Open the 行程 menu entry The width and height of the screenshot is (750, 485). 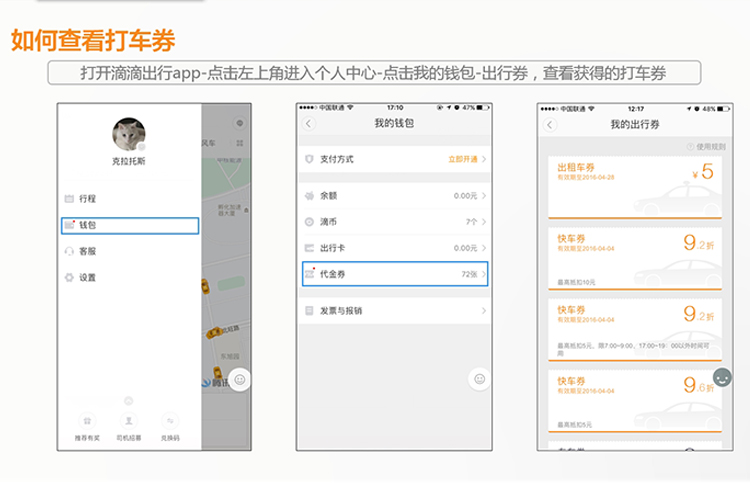(130, 198)
